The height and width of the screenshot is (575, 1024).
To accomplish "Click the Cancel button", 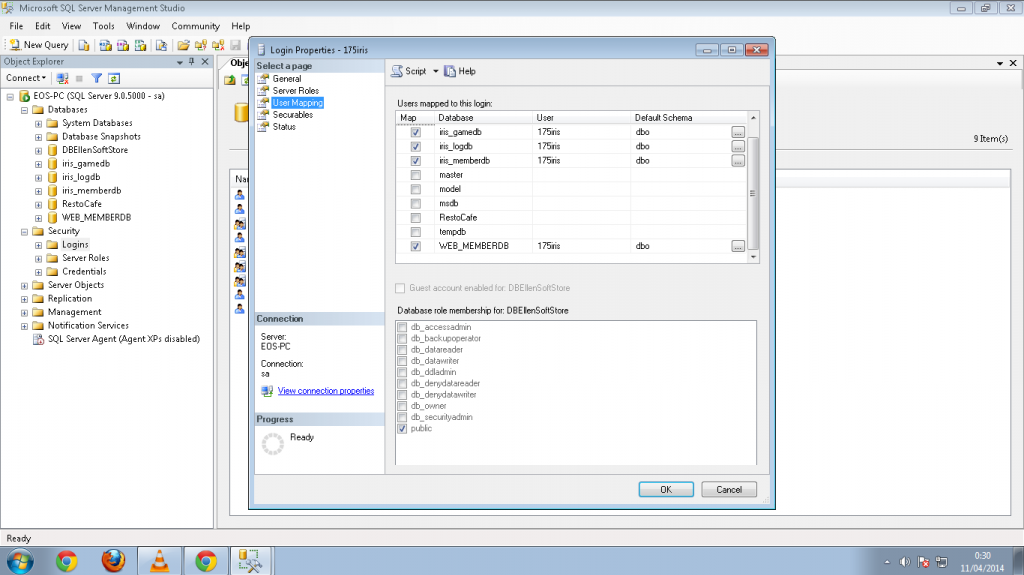I will pos(729,489).
